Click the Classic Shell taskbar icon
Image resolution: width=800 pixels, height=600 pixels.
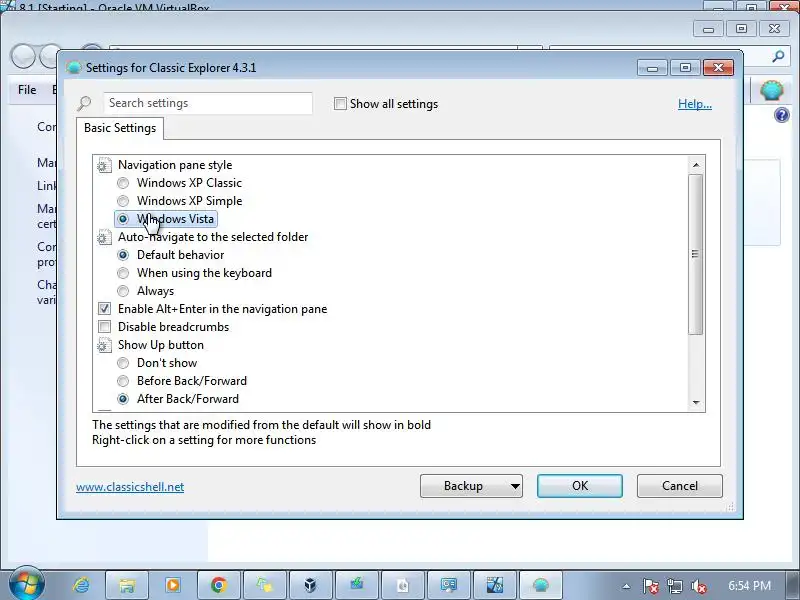(541, 585)
